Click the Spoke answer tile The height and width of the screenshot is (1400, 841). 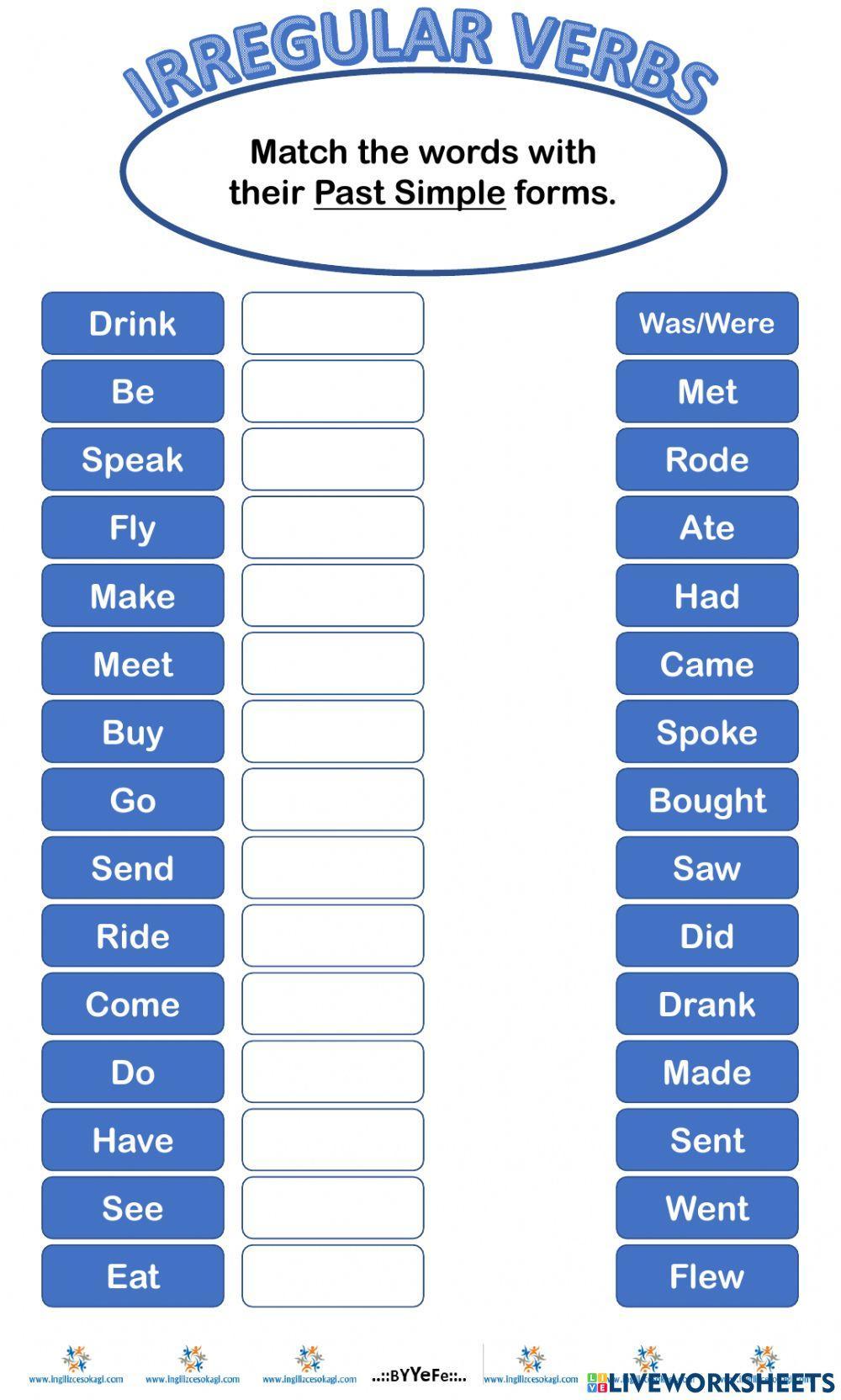(x=706, y=732)
